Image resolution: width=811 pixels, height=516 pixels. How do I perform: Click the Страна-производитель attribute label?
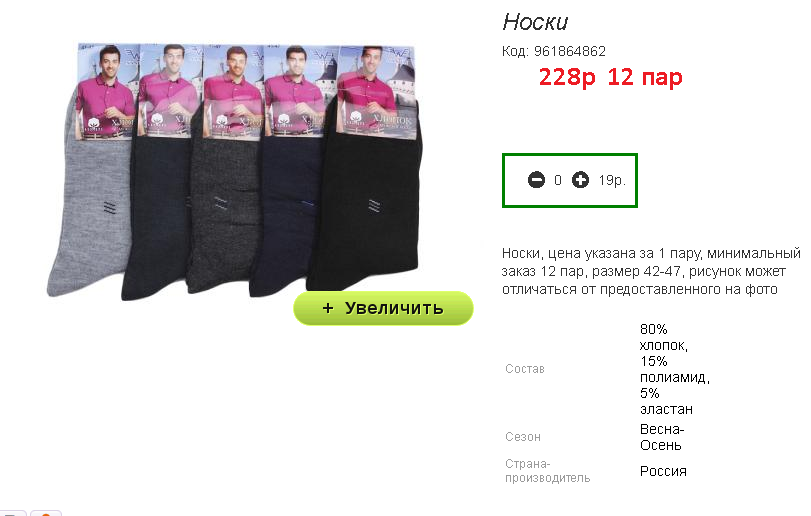click(547, 471)
